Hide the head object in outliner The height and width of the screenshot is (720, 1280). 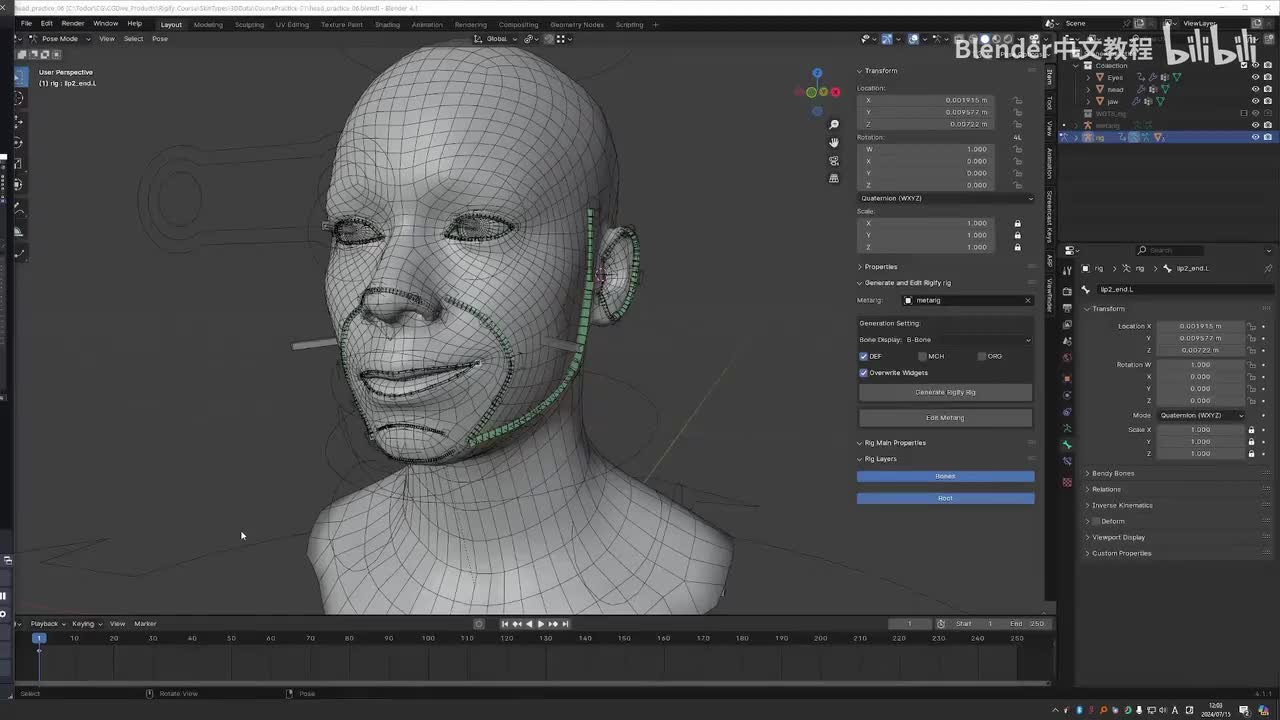point(1255,89)
